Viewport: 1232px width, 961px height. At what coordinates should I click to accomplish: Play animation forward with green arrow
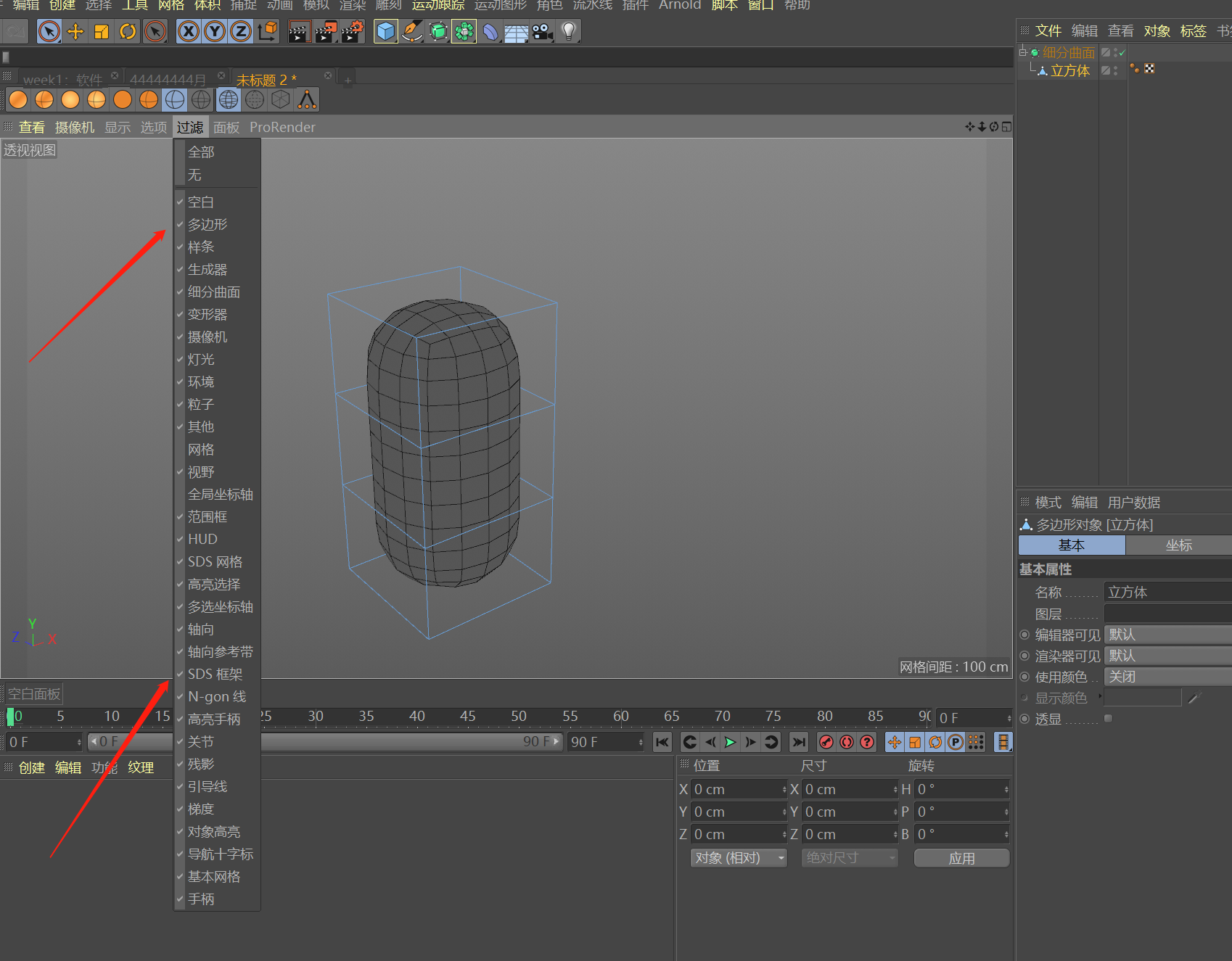pos(731,742)
